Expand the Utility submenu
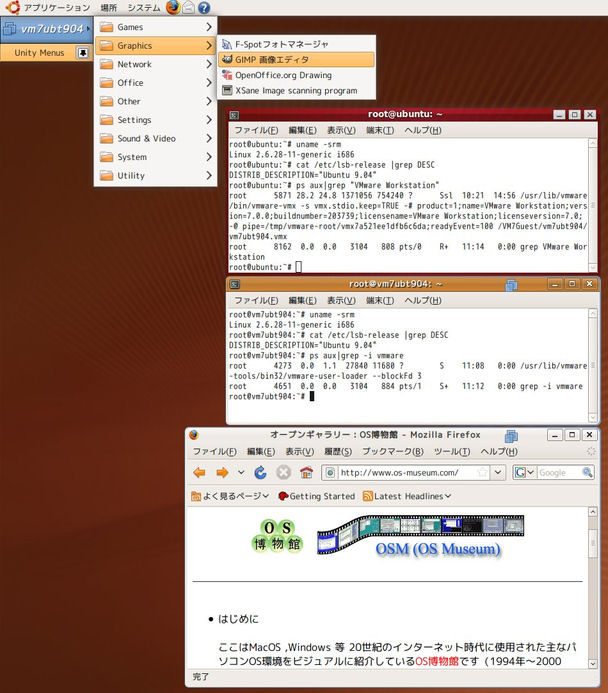Screen dimensions: 608x693 pyautogui.click(x=156, y=175)
